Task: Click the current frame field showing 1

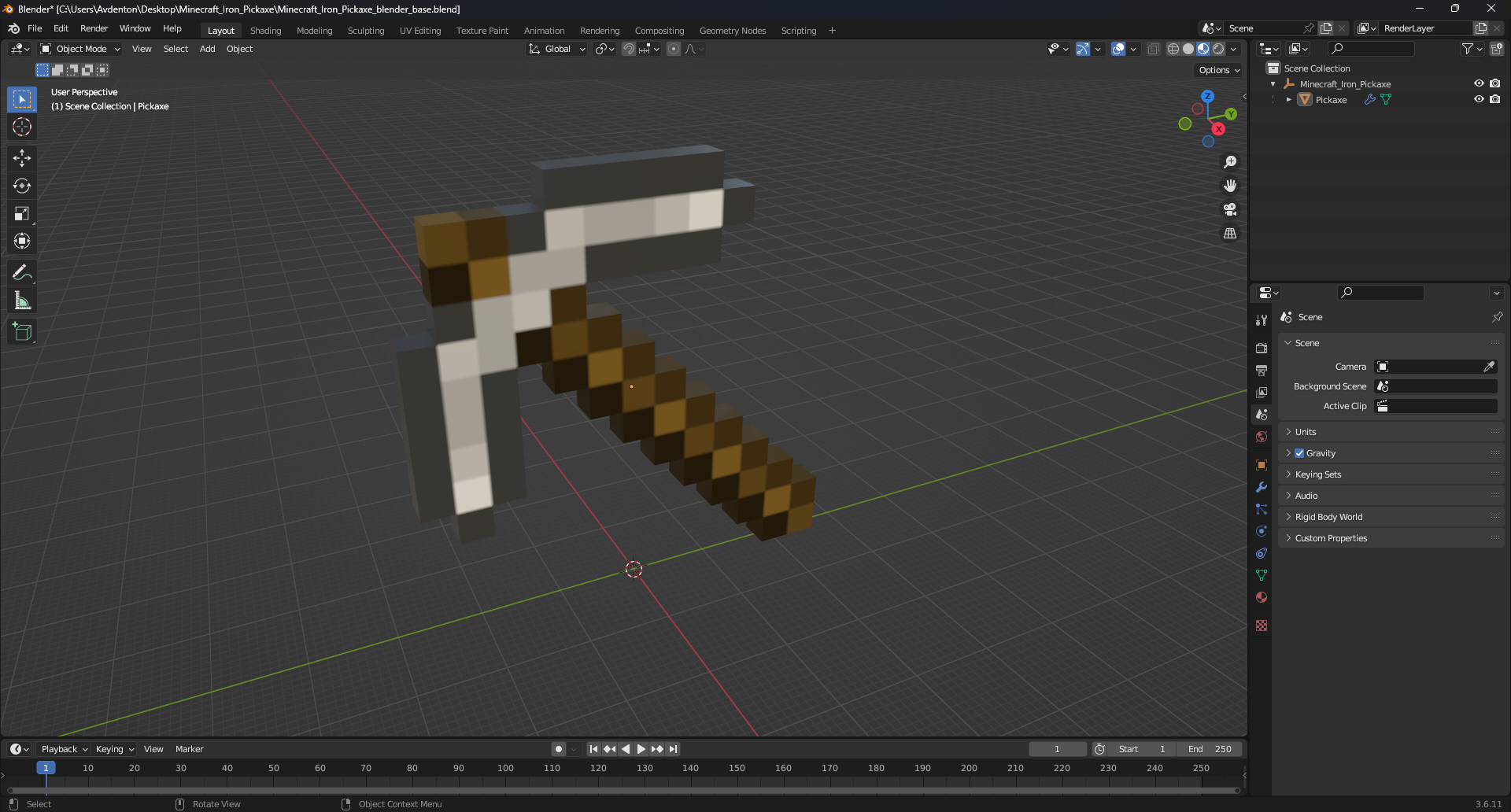Action: (x=1057, y=749)
